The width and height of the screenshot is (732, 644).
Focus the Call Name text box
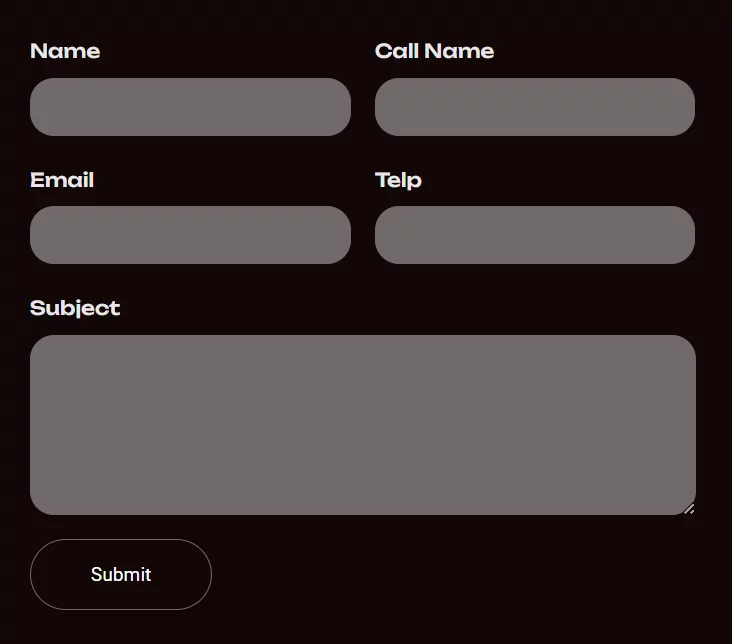534,107
